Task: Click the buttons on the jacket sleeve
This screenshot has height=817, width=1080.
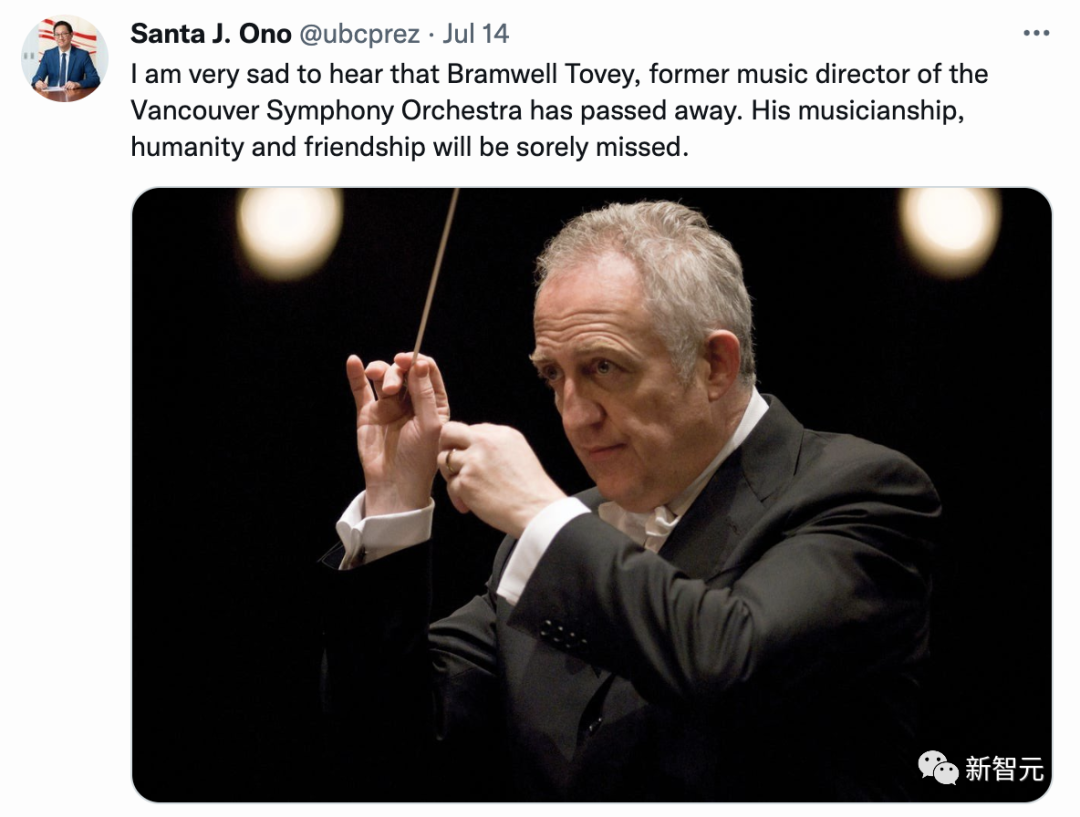Action: tap(564, 633)
